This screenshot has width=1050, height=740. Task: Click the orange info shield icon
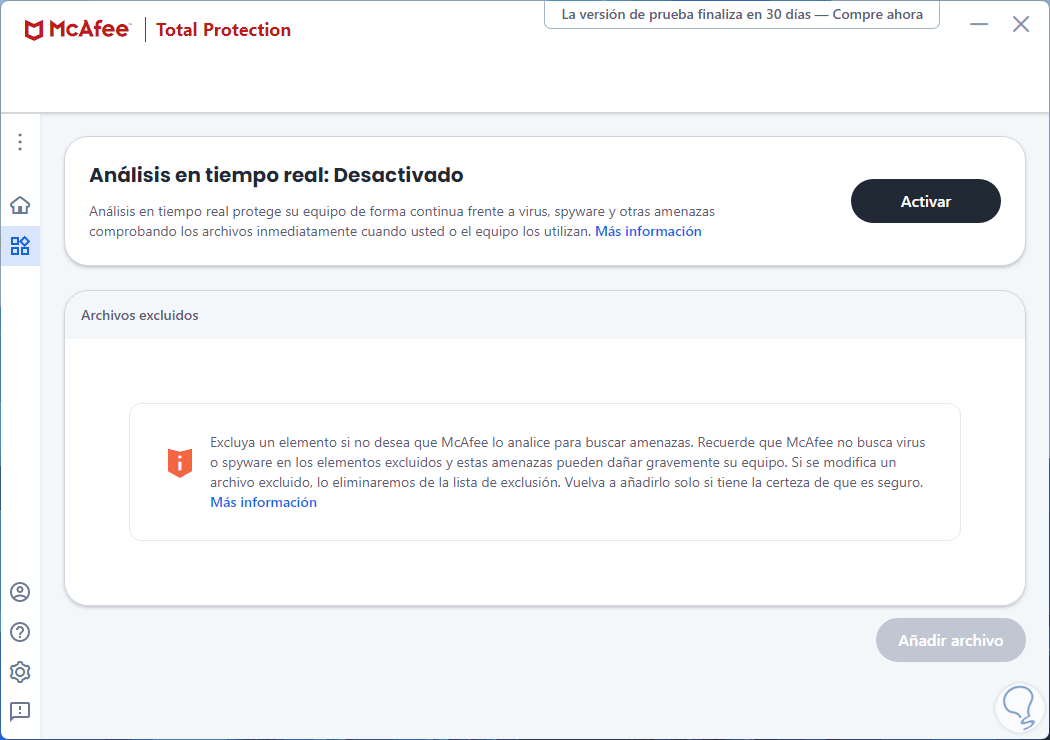[179, 463]
